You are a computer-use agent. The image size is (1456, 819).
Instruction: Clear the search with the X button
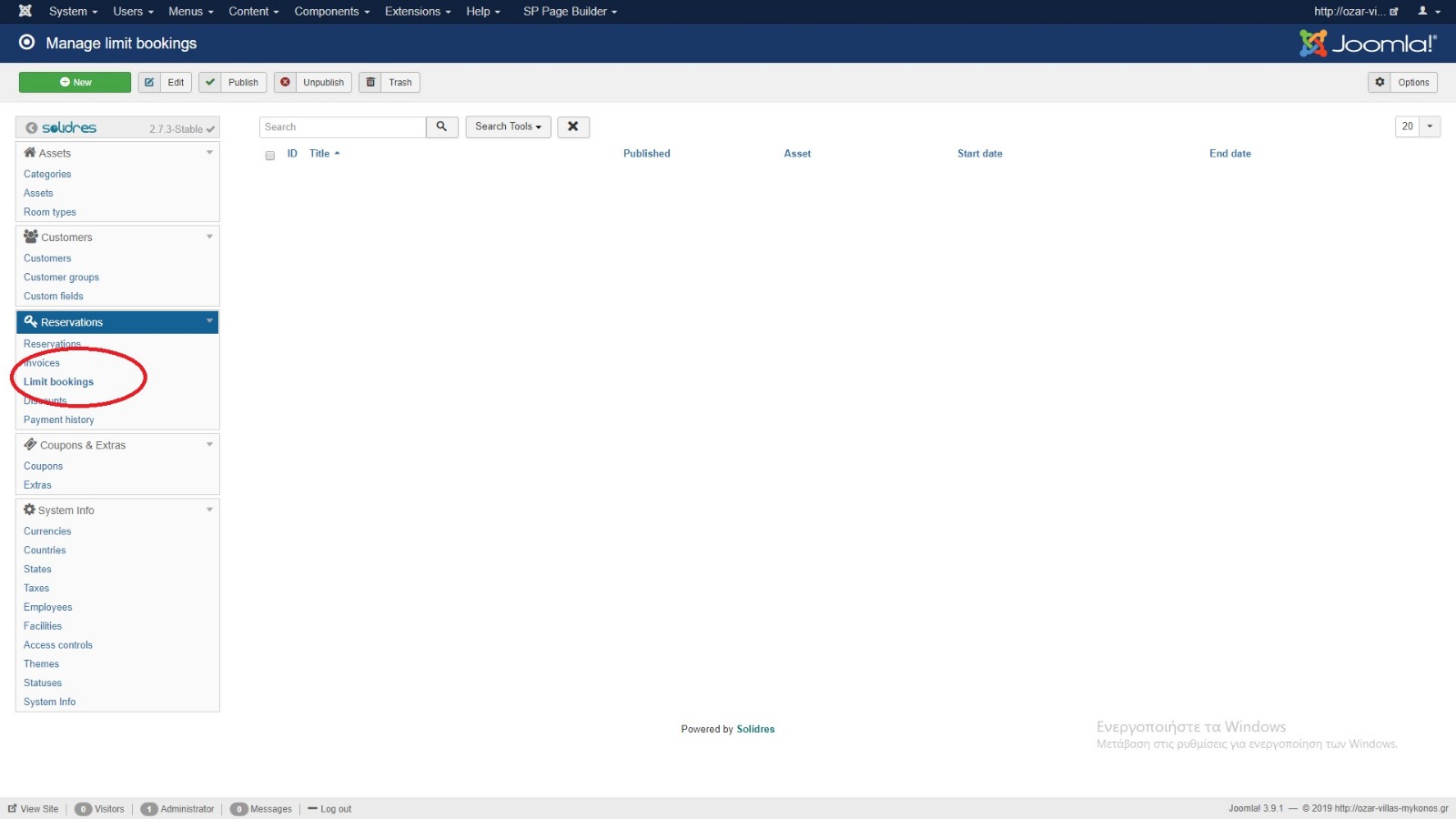pos(573,127)
